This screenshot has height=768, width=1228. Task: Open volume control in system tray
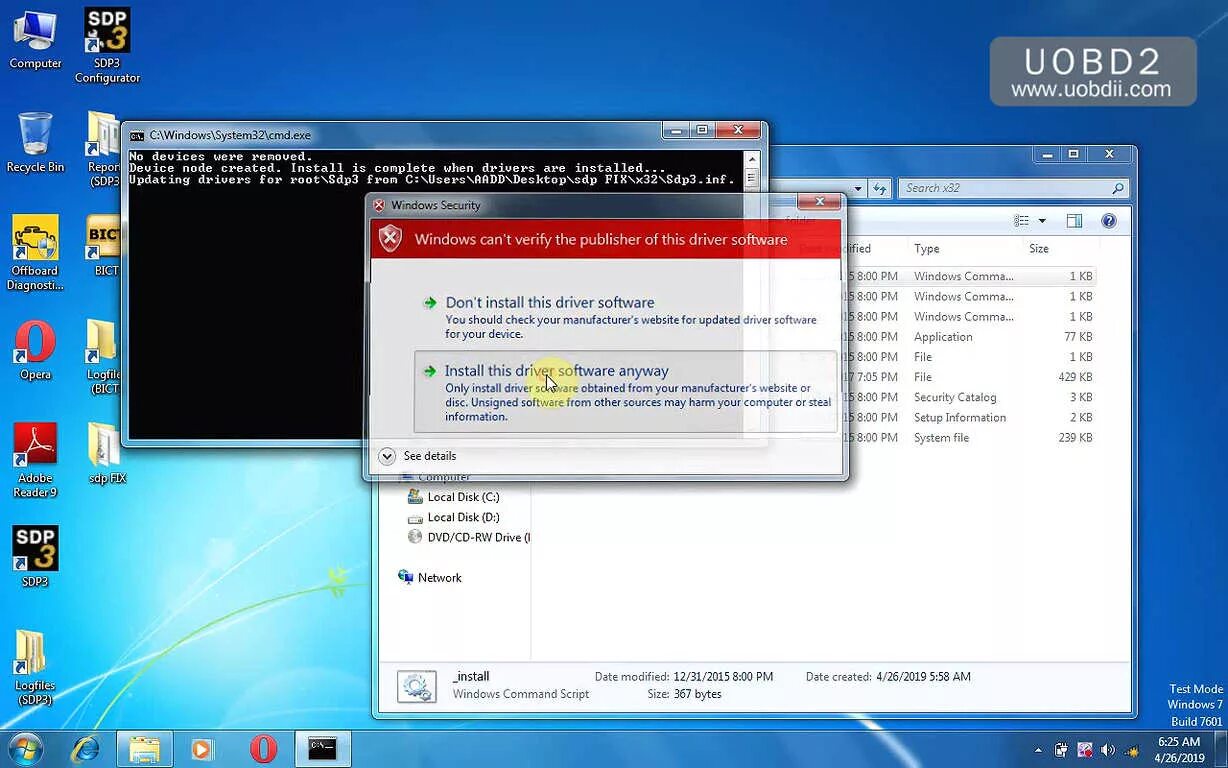click(1107, 750)
